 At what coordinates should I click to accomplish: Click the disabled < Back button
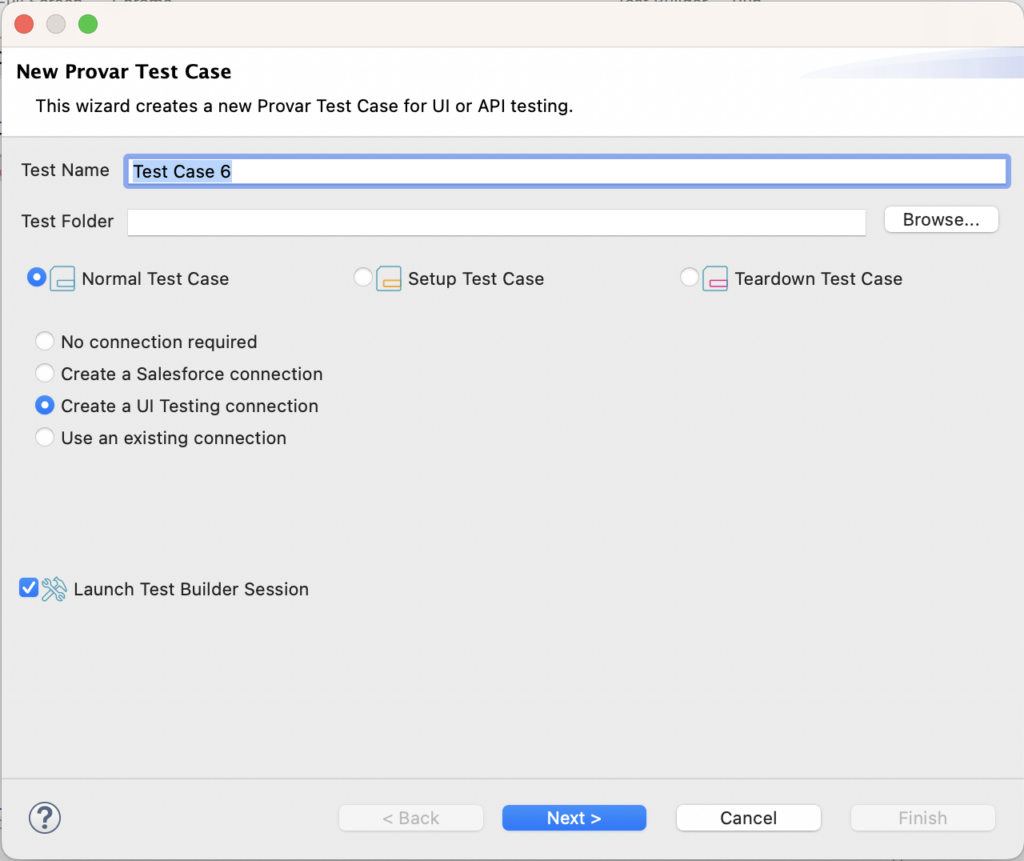coord(411,818)
